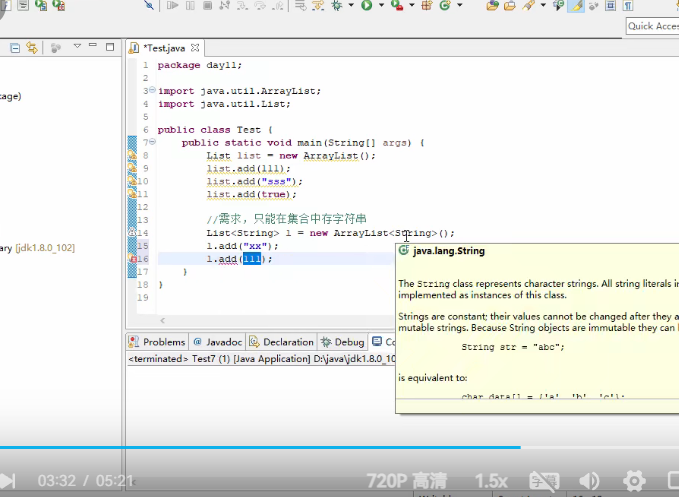Click the error marker on line 16

132,259
